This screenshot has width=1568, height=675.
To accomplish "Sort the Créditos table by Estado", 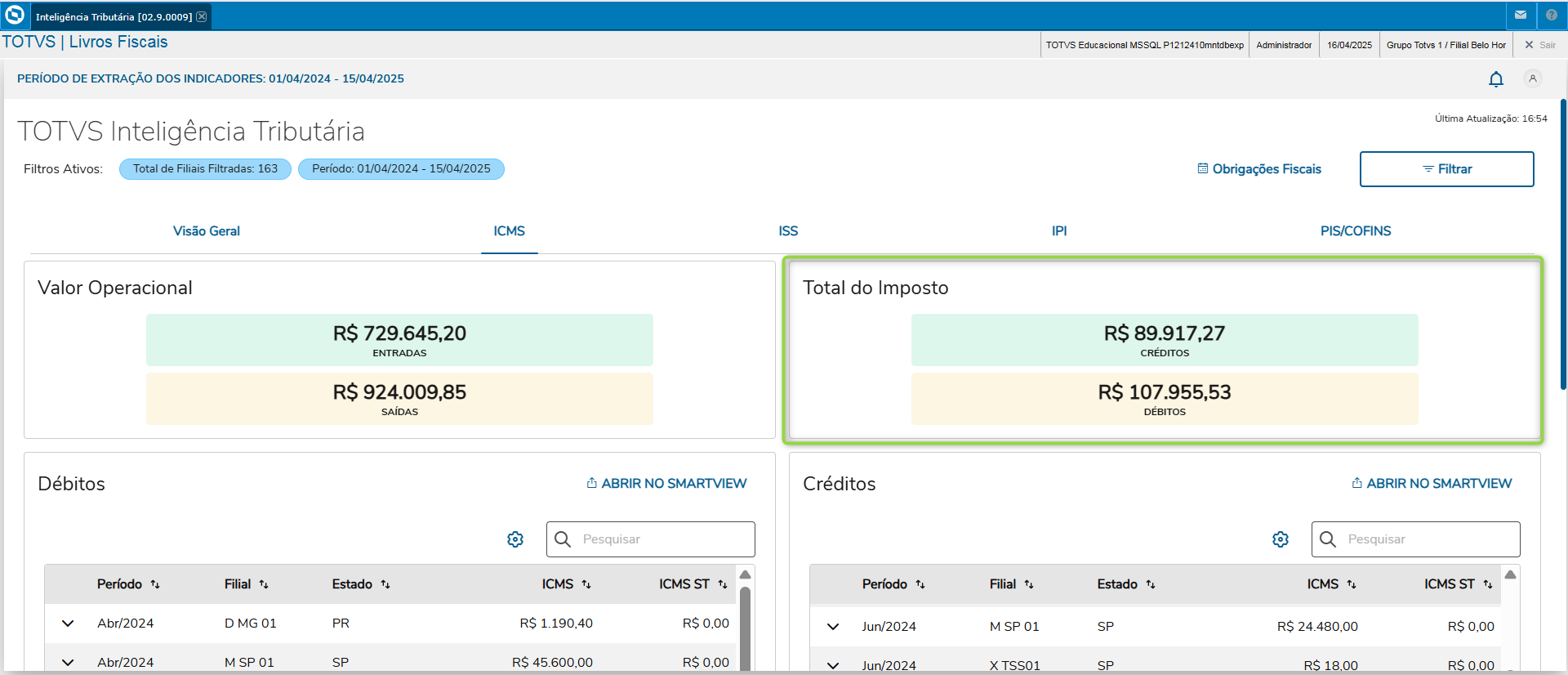I will [x=1151, y=584].
